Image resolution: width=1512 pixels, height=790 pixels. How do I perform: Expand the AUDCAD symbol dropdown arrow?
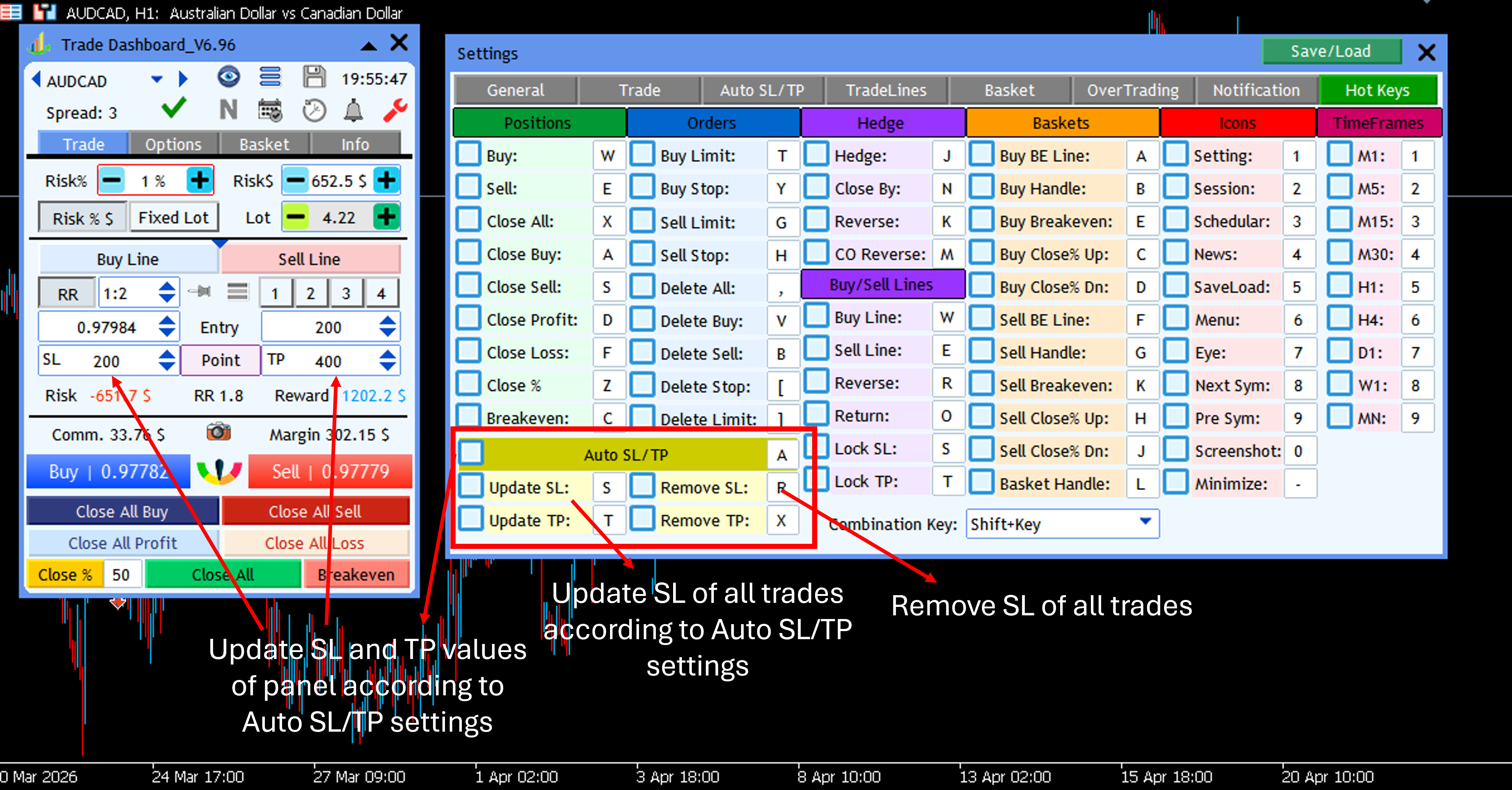(156, 79)
